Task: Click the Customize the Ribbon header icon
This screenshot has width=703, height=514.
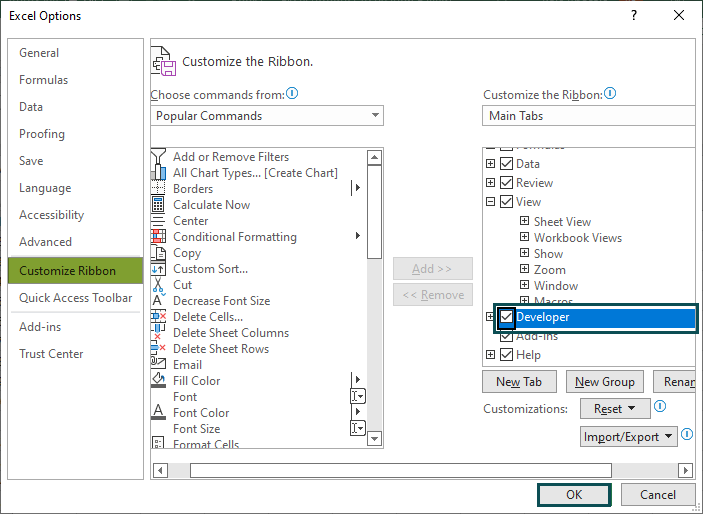Action: click(x=163, y=61)
